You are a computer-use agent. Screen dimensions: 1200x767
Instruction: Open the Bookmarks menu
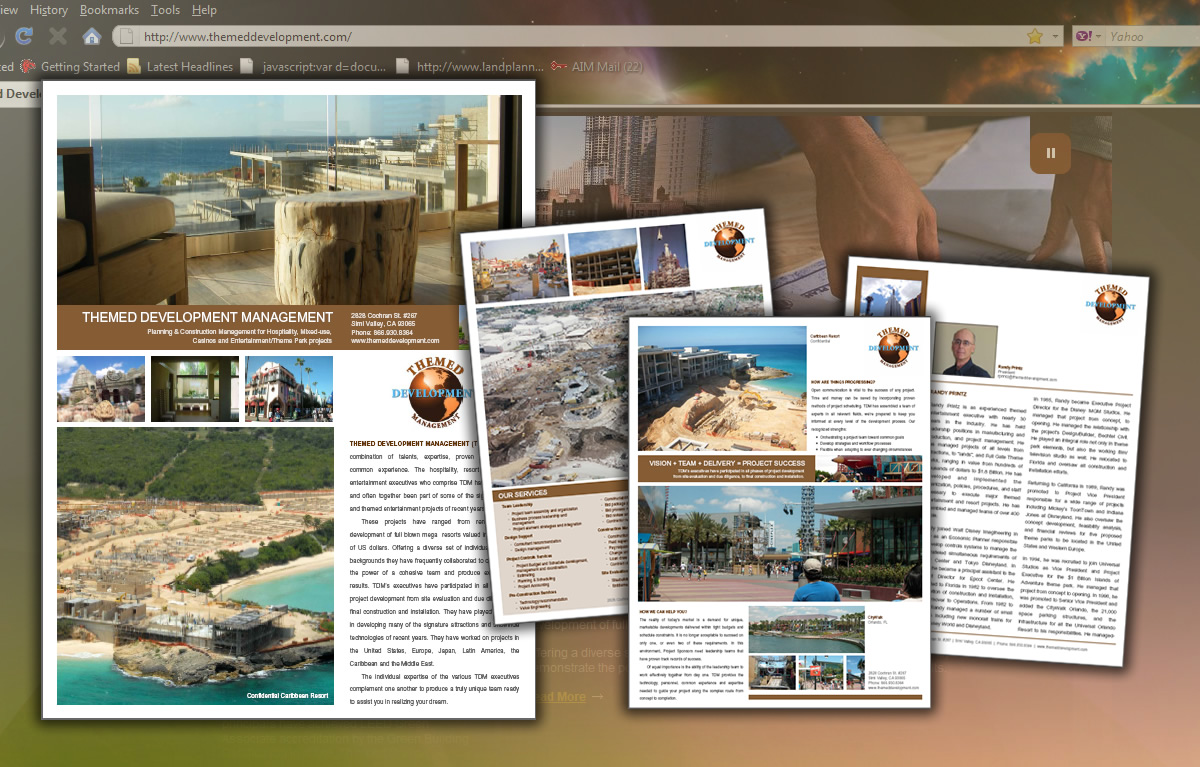coord(110,10)
